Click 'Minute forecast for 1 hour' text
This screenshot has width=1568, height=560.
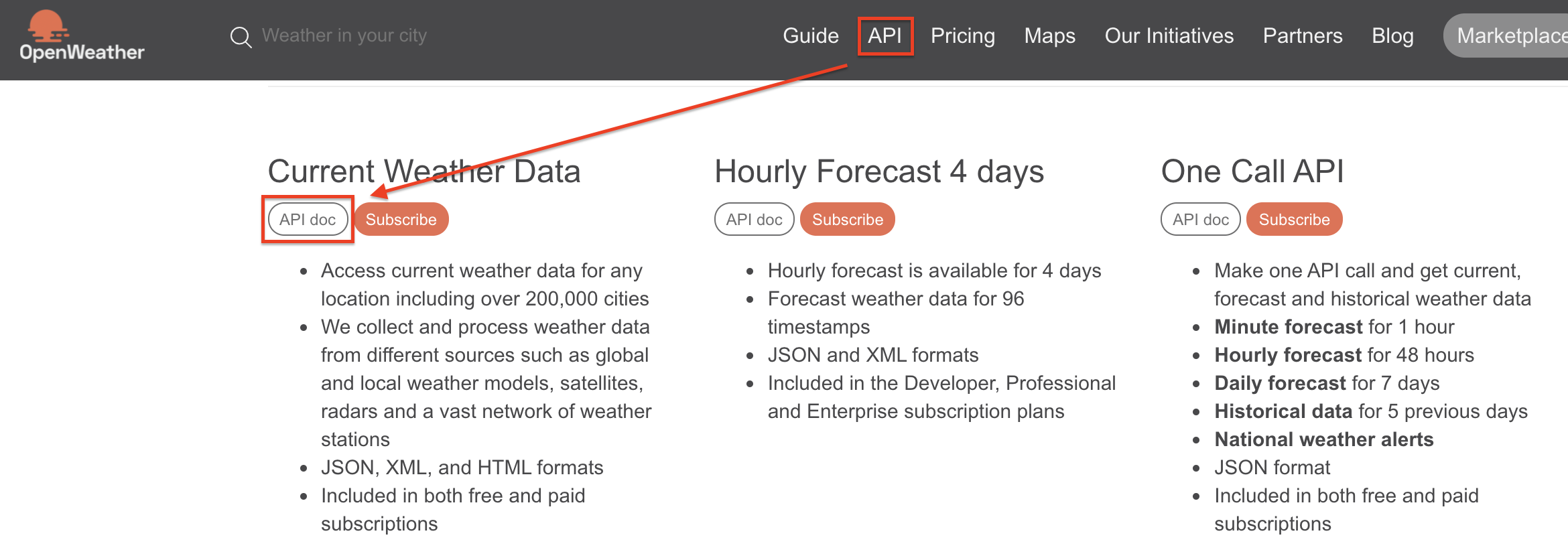(x=1334, y=327)
